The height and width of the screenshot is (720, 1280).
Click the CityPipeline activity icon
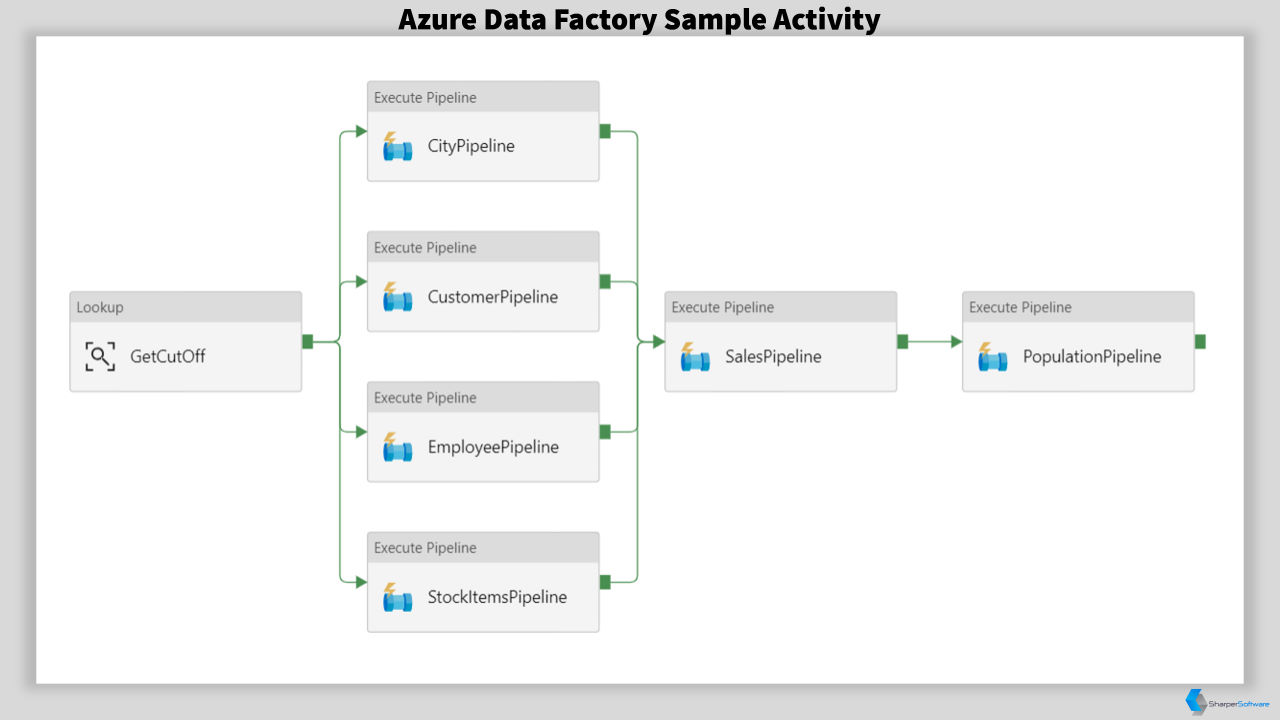click(x=397, y=146)
